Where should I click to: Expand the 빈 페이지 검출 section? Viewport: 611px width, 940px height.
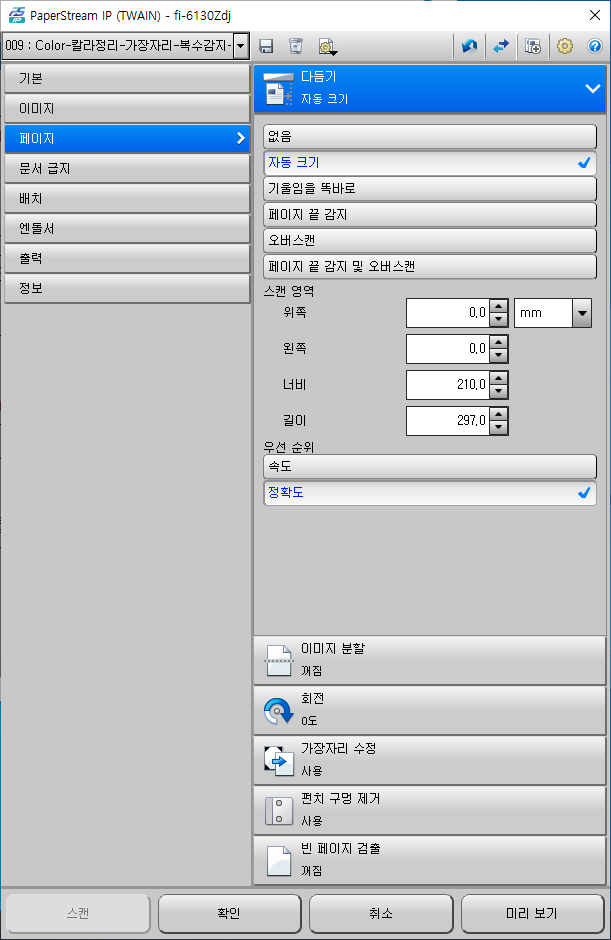point(429,861)
